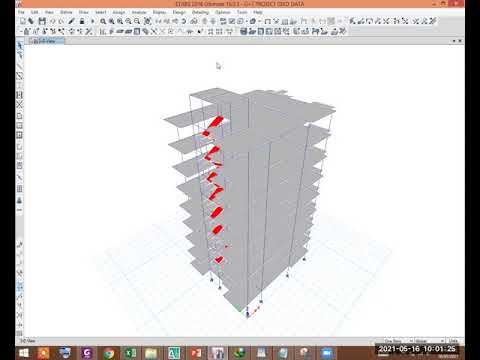Open the File menu
Screen dimensions: 480x360
[x=21, y=12]
